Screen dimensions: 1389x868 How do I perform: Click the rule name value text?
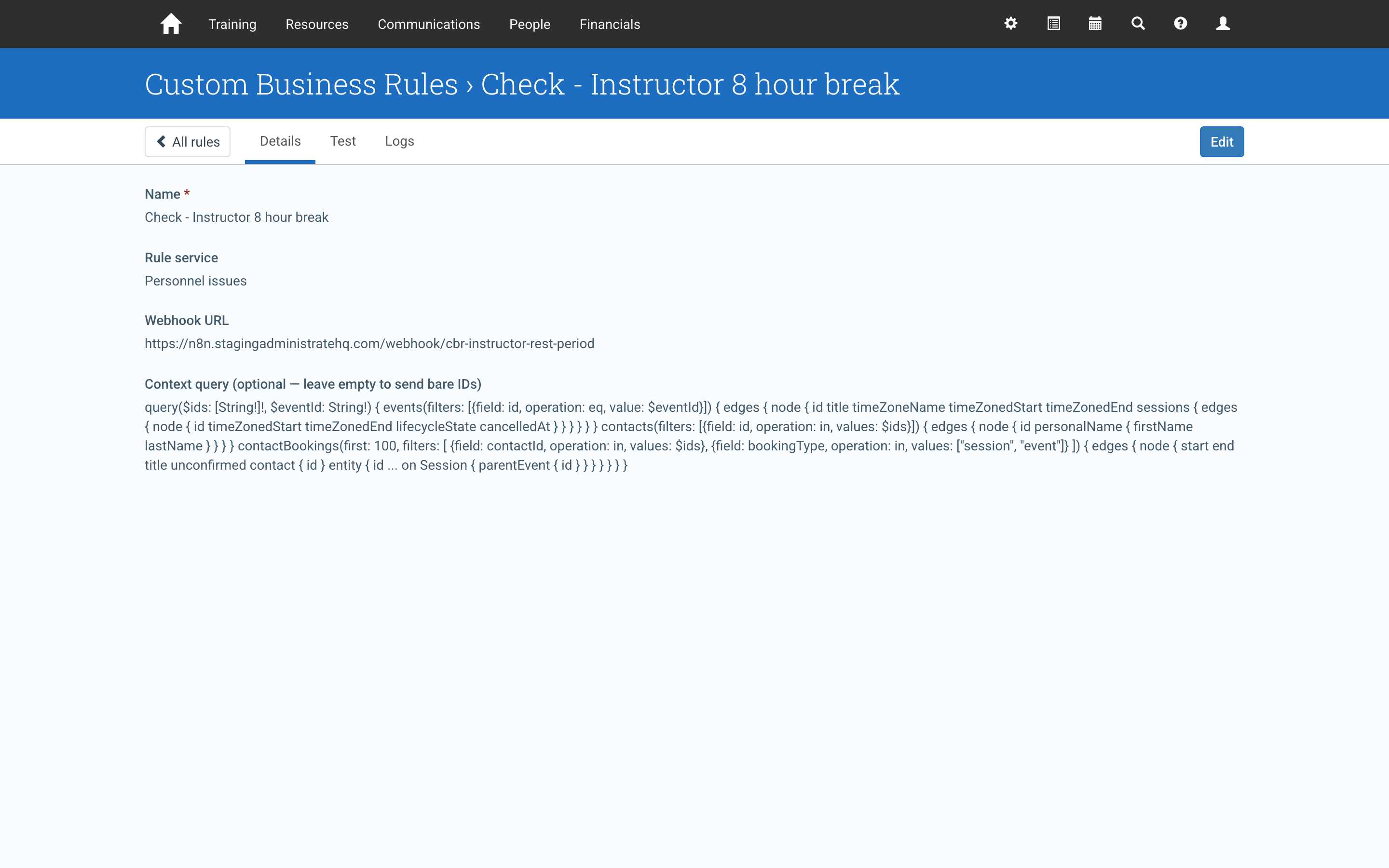(236, 217)
